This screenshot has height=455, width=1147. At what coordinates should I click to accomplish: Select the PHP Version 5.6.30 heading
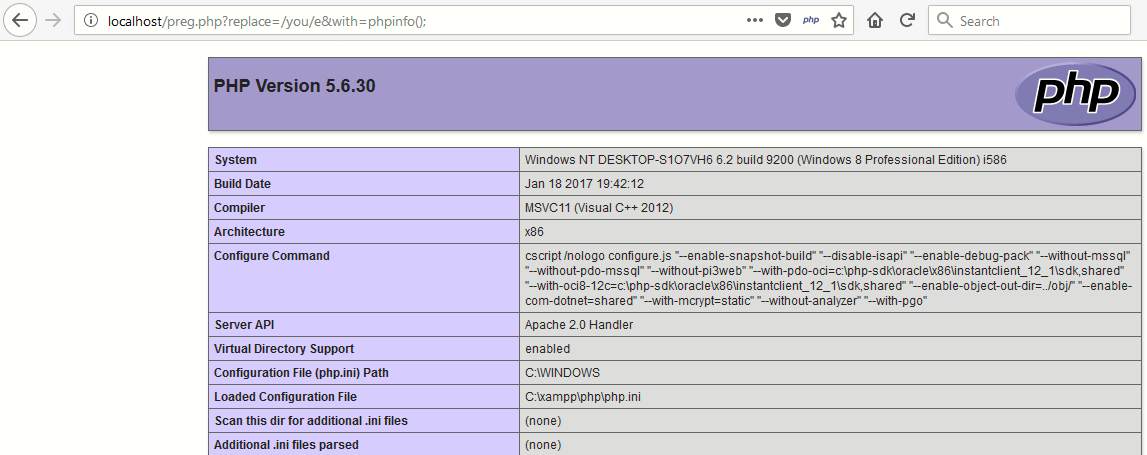point(294,86)
